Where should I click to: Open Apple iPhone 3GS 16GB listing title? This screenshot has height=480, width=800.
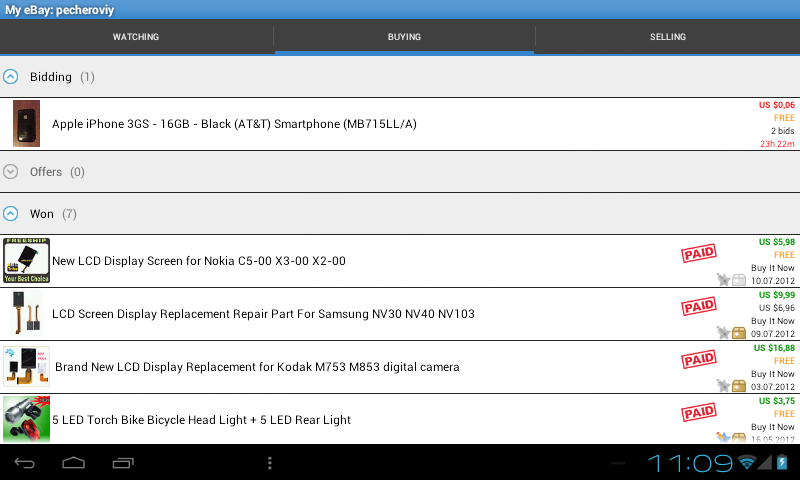coord(234,124)
